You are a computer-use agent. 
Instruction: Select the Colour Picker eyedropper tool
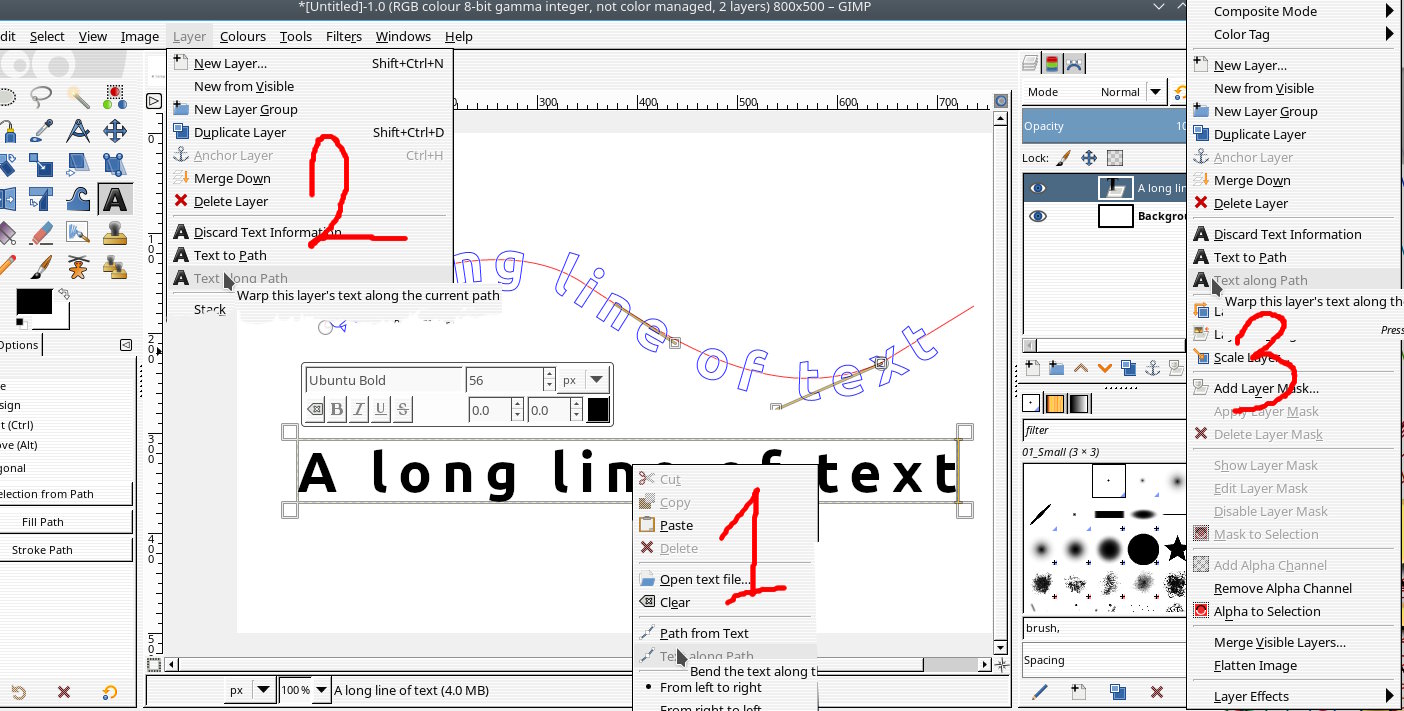pyautogui.click(x=41, y=131)
